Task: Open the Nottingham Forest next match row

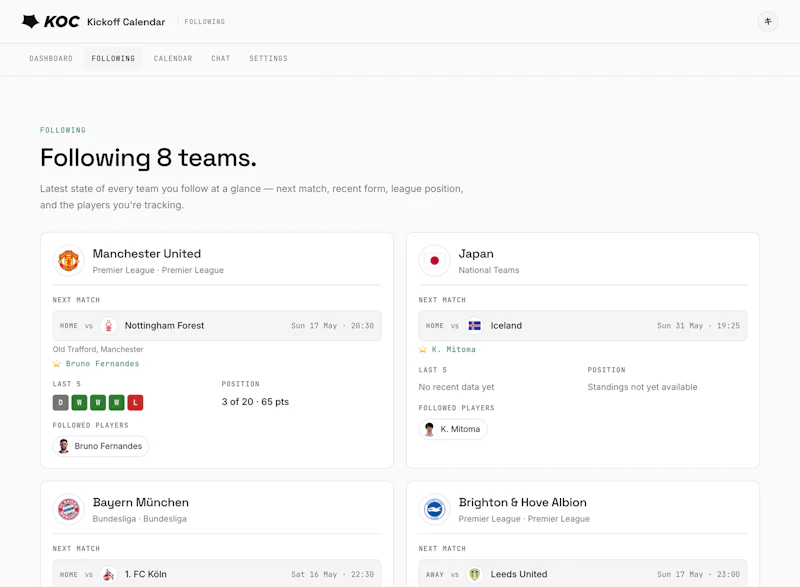Action: point(217,325)
